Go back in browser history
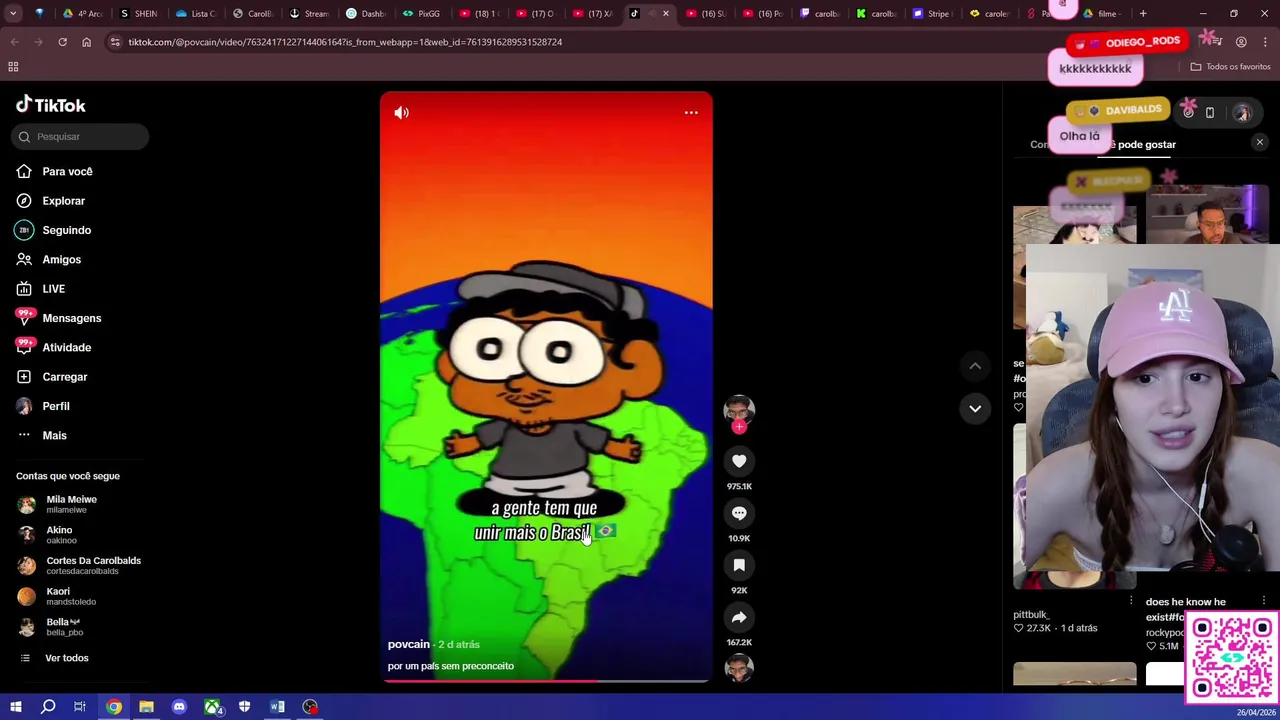The width and height of the screenshot is (1280, 720). coord(15,42)
